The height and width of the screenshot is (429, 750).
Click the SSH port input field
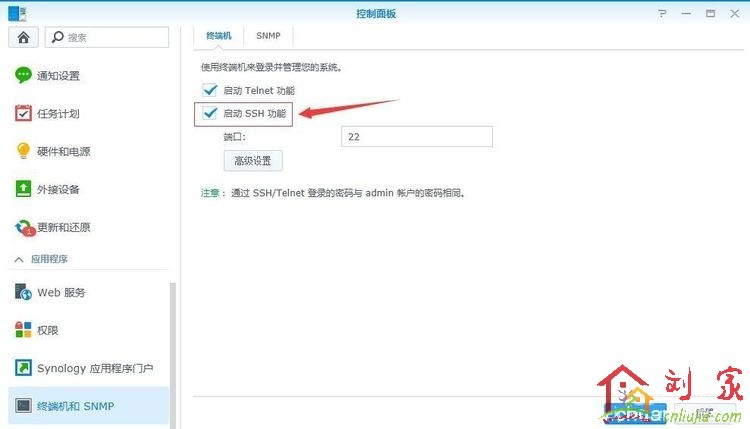point(416,136)
